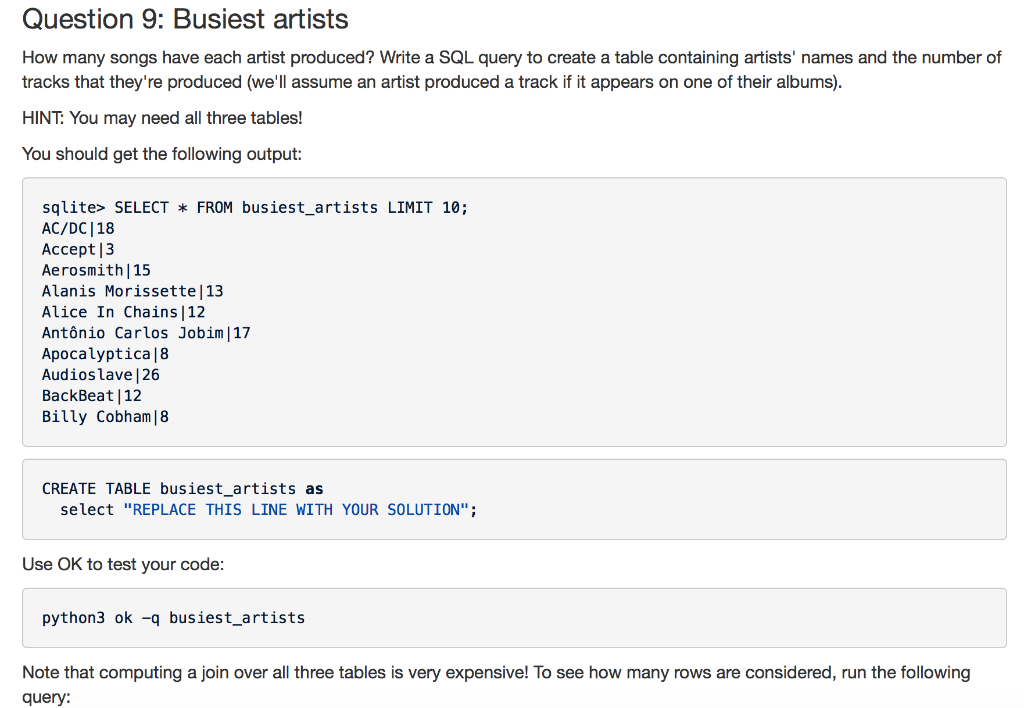Click the "REPLACE THIS LINE WITH YOUR SOLUTION" string
This screenshot has height=708, width=1024.
(x=295, y=510)
